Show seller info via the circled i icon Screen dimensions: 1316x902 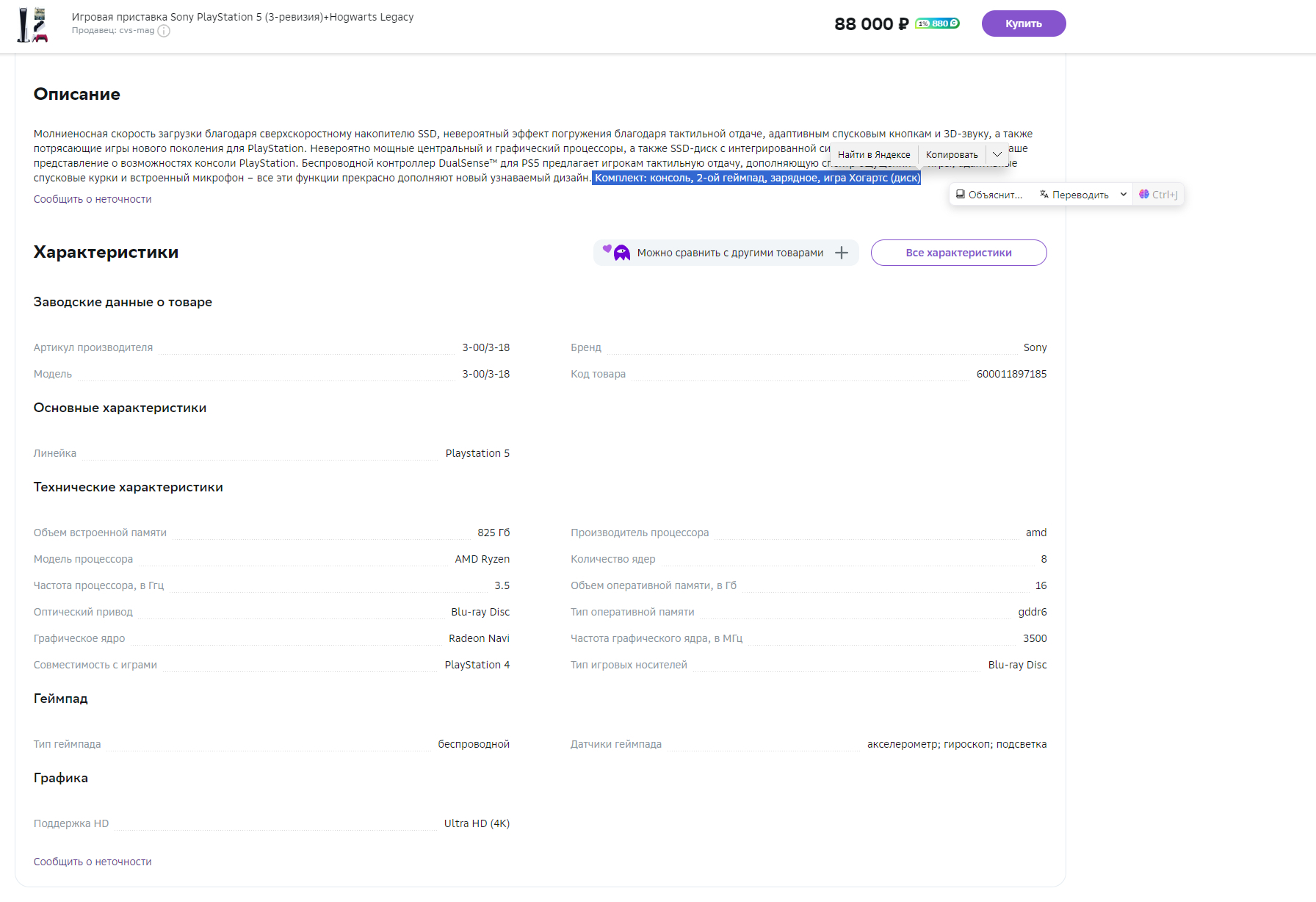click(164, 31)
